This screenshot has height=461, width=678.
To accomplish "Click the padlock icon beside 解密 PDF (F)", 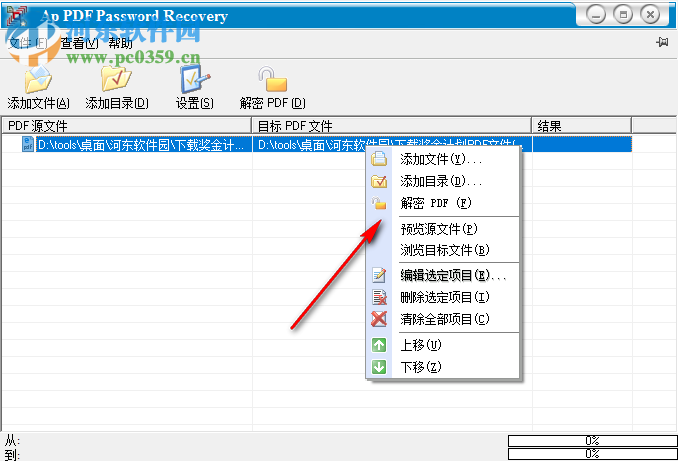I will tap(379, 203).
